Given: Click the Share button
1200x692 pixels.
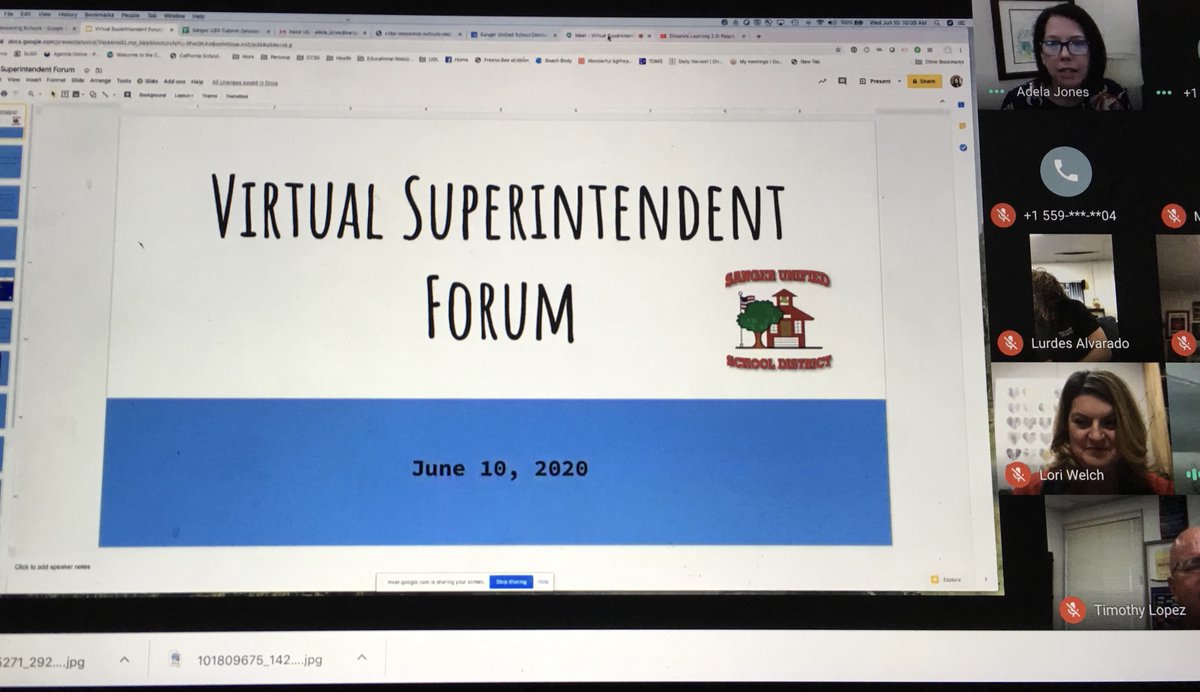Looking at the screenshot, I should (x=924, y=80).
